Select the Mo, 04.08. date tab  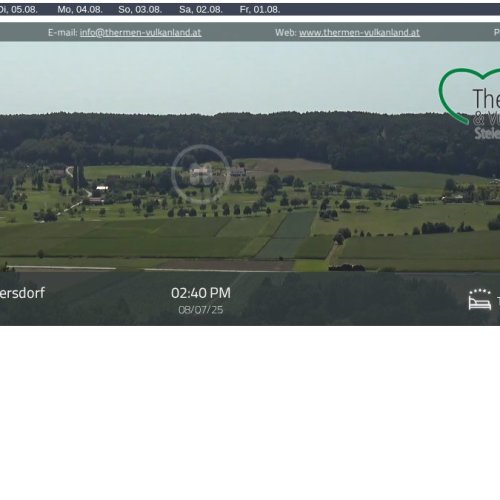pyautogui.click(x=80, y=10)
